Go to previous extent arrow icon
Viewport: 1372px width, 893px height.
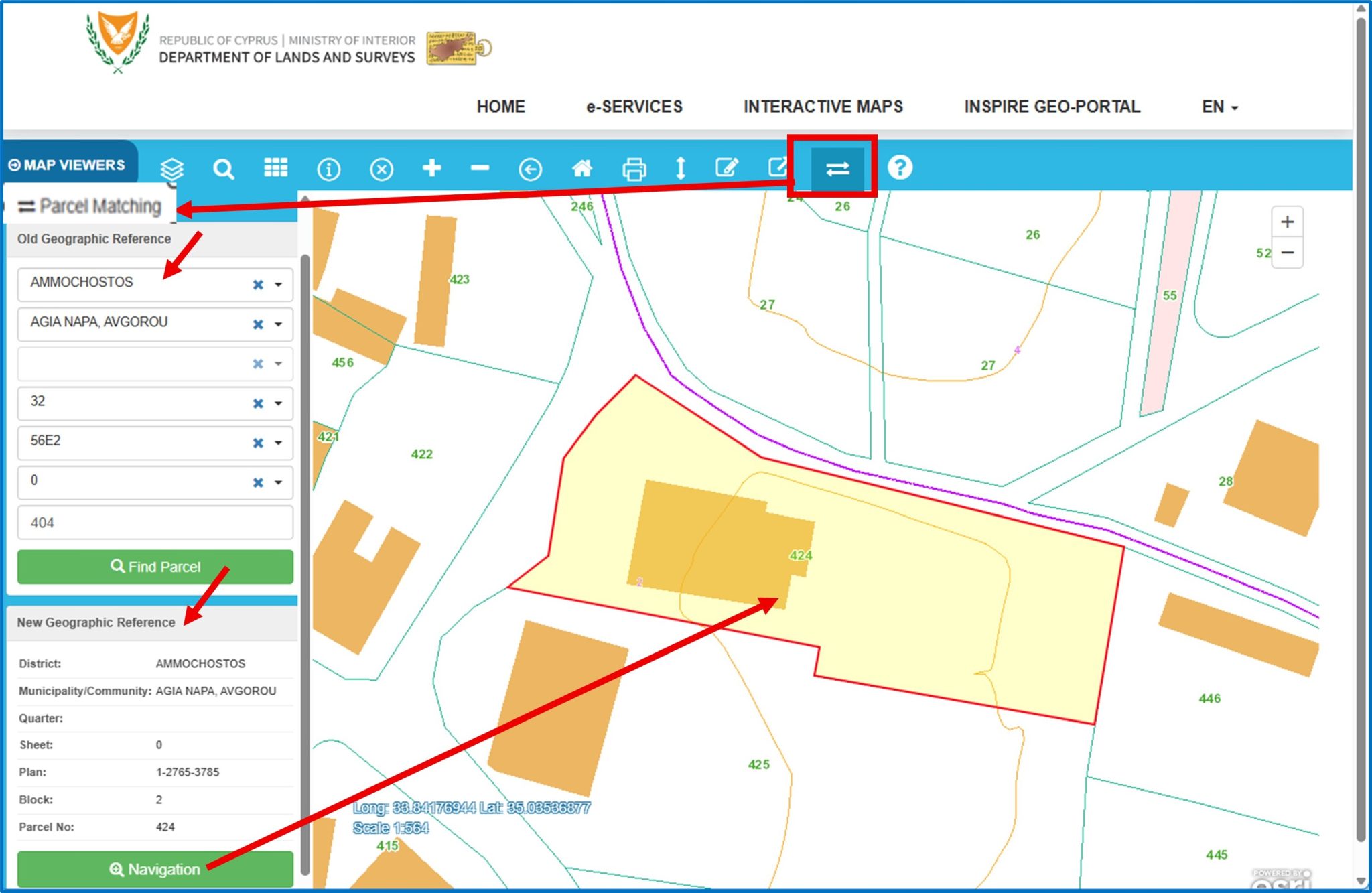(530, 169)
